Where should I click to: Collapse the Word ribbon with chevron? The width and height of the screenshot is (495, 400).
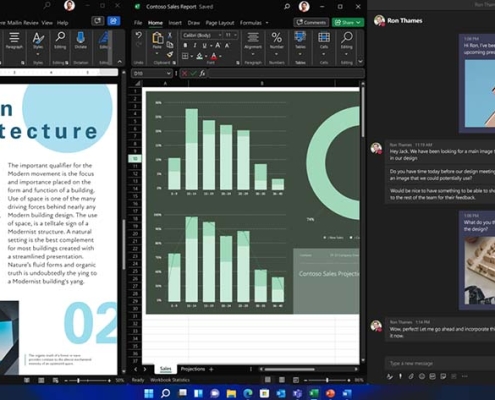(x=119, y=62)
